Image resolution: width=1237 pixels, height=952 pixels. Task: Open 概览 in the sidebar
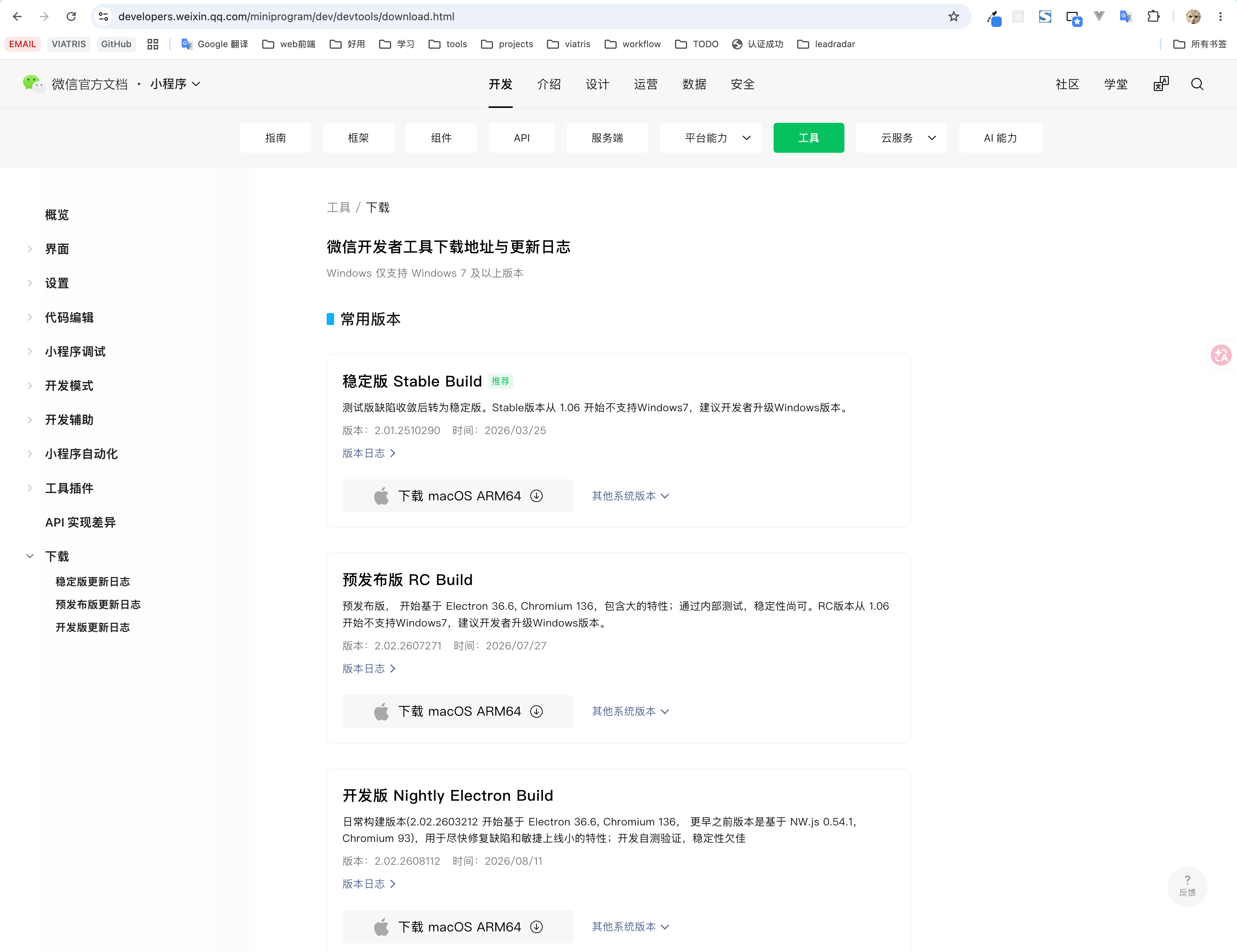(x=57, y=215)
